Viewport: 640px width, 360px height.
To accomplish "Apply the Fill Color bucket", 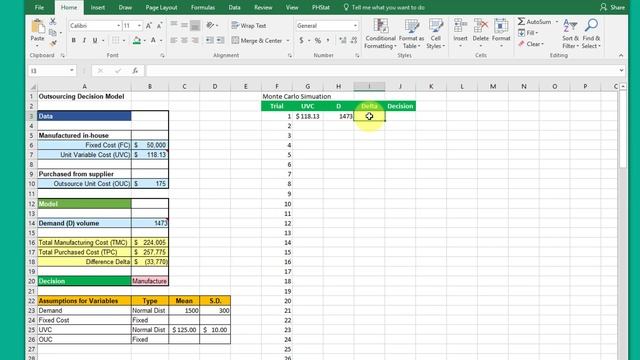I will coord(137,40).
